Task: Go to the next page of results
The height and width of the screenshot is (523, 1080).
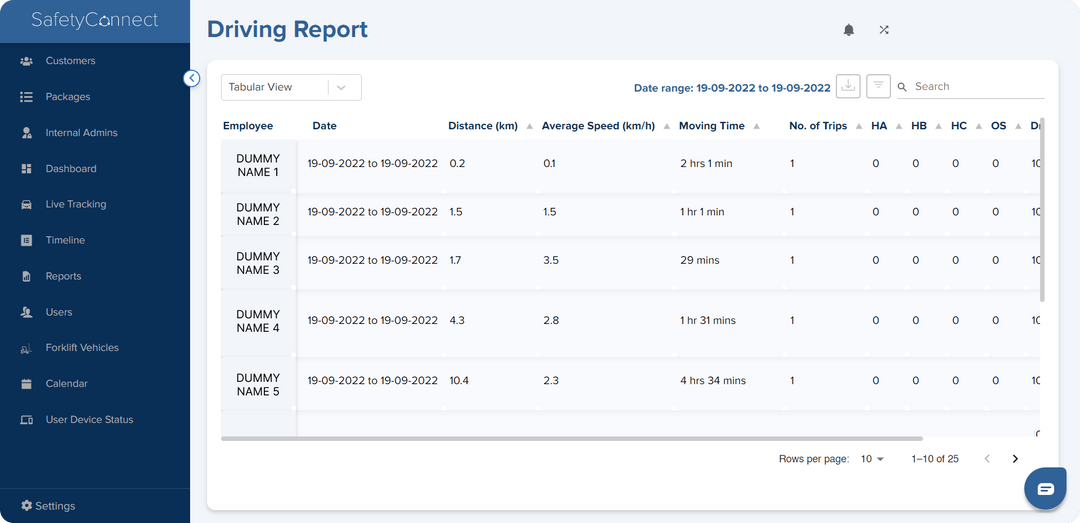Action: click(1015, 459)
